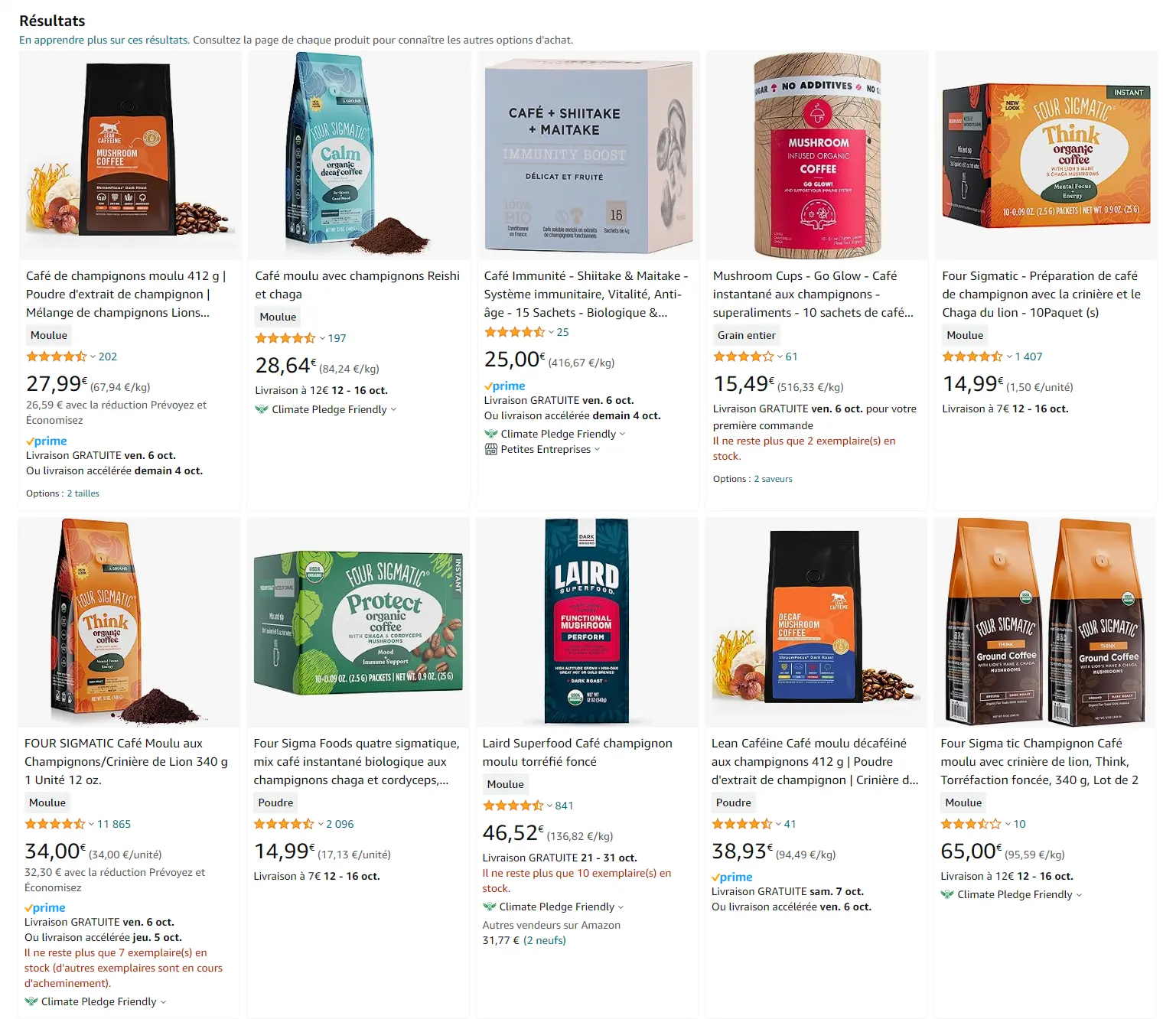Open ratings popover chevron next to 11 865

pos(91,824)
